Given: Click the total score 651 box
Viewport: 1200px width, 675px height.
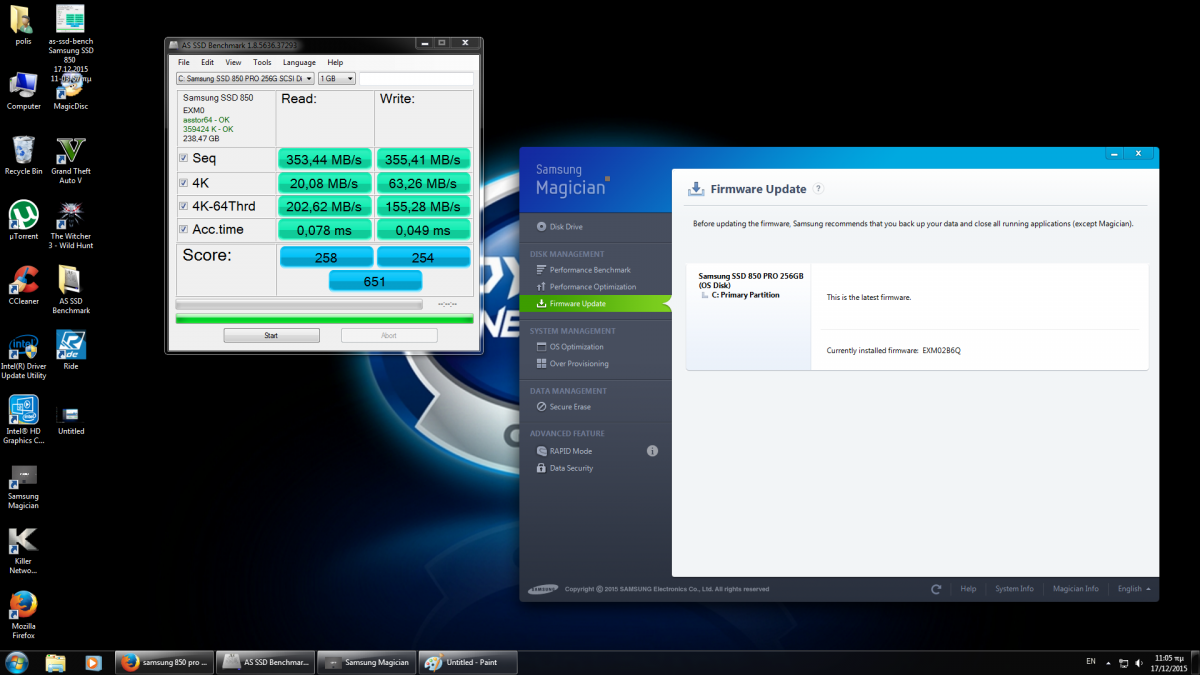Looking at the screenshot, I should (x=375, y=282).
